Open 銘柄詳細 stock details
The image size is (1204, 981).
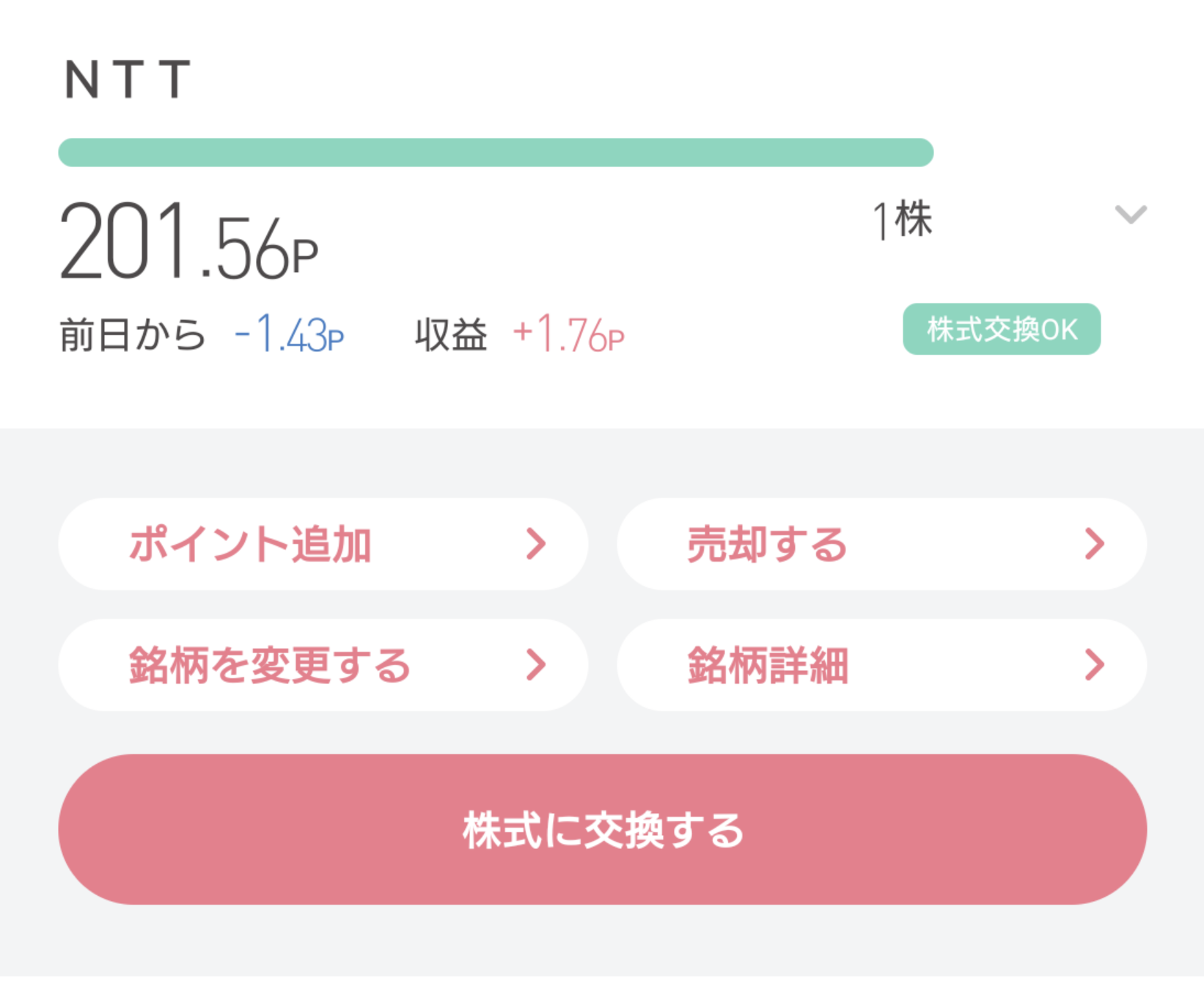[768, 666]
